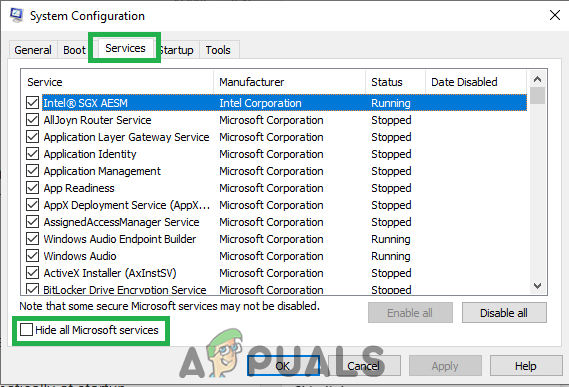Image resolution: width=569 pixels, height=387 pixels.
Task: Enable Hide all Microsoft services
Action: (x=26, y=330)
